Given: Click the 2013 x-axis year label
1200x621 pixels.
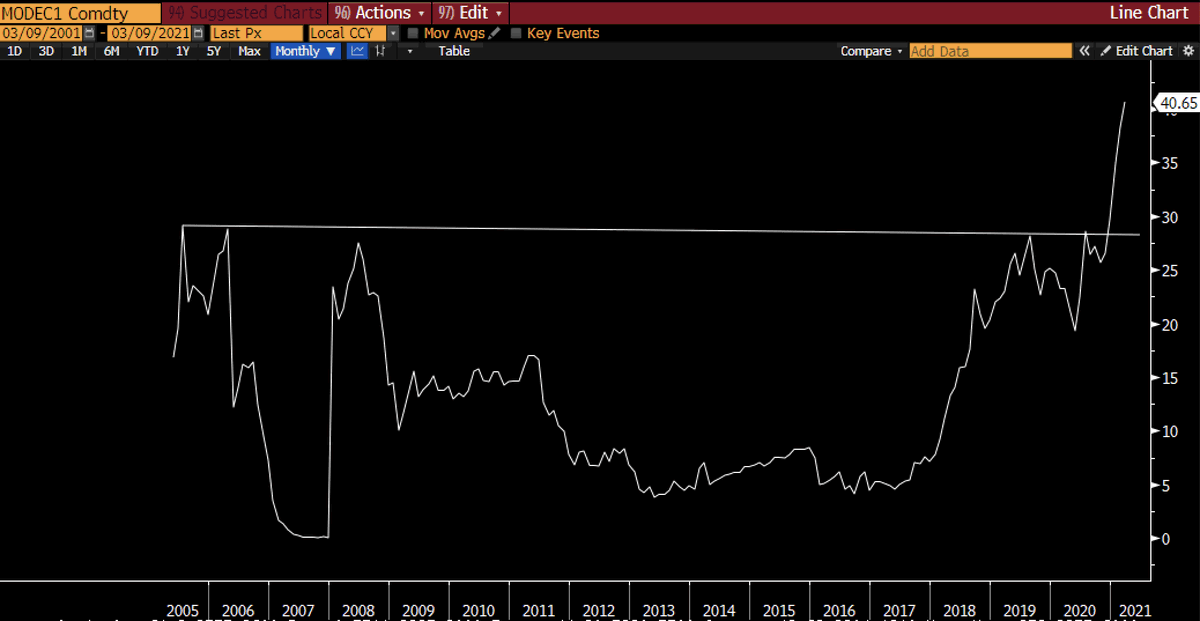Looking at the screenshot, I should [x=658, y=610].
